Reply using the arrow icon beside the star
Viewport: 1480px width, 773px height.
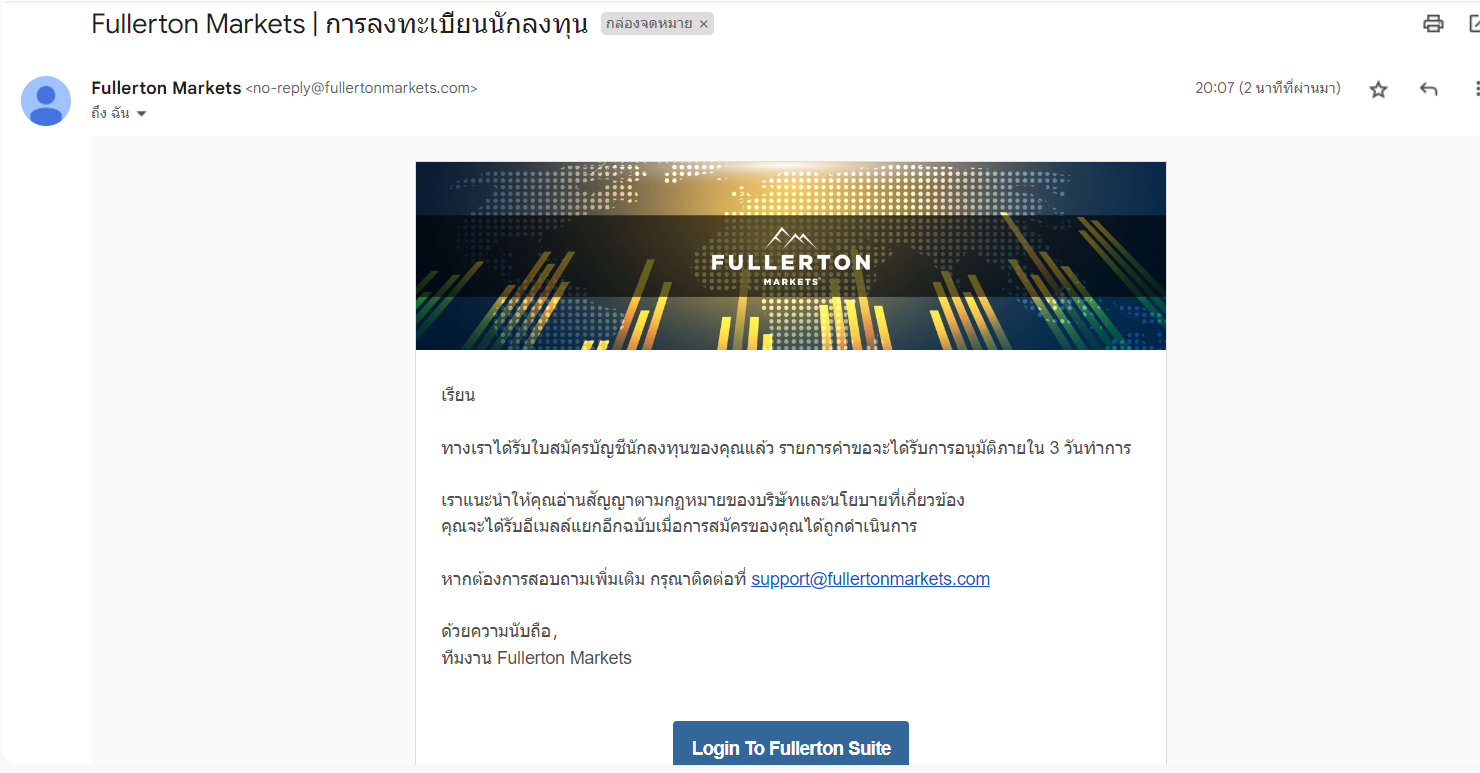point(1429,89)
